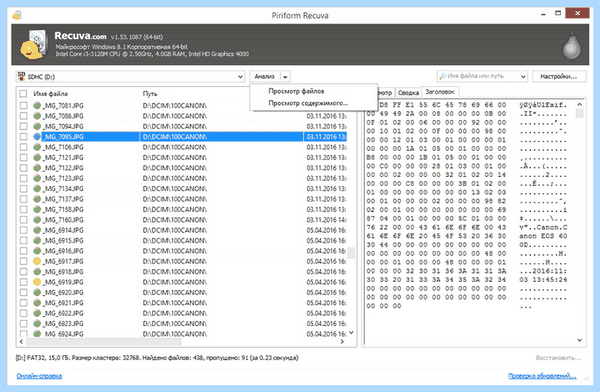Screen dimensions: 600x392
Task: Switch to the partly hidden Просмотр tab
Action: point(385,93)
